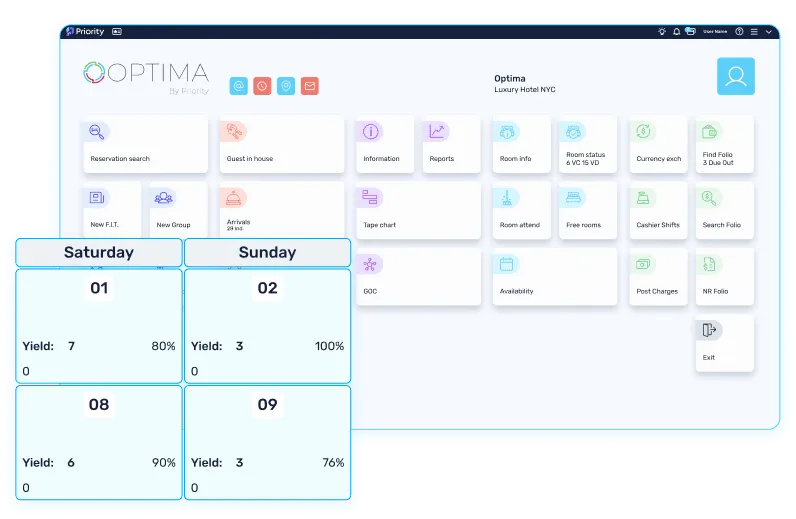Open the Room info tile

[521, 144]
